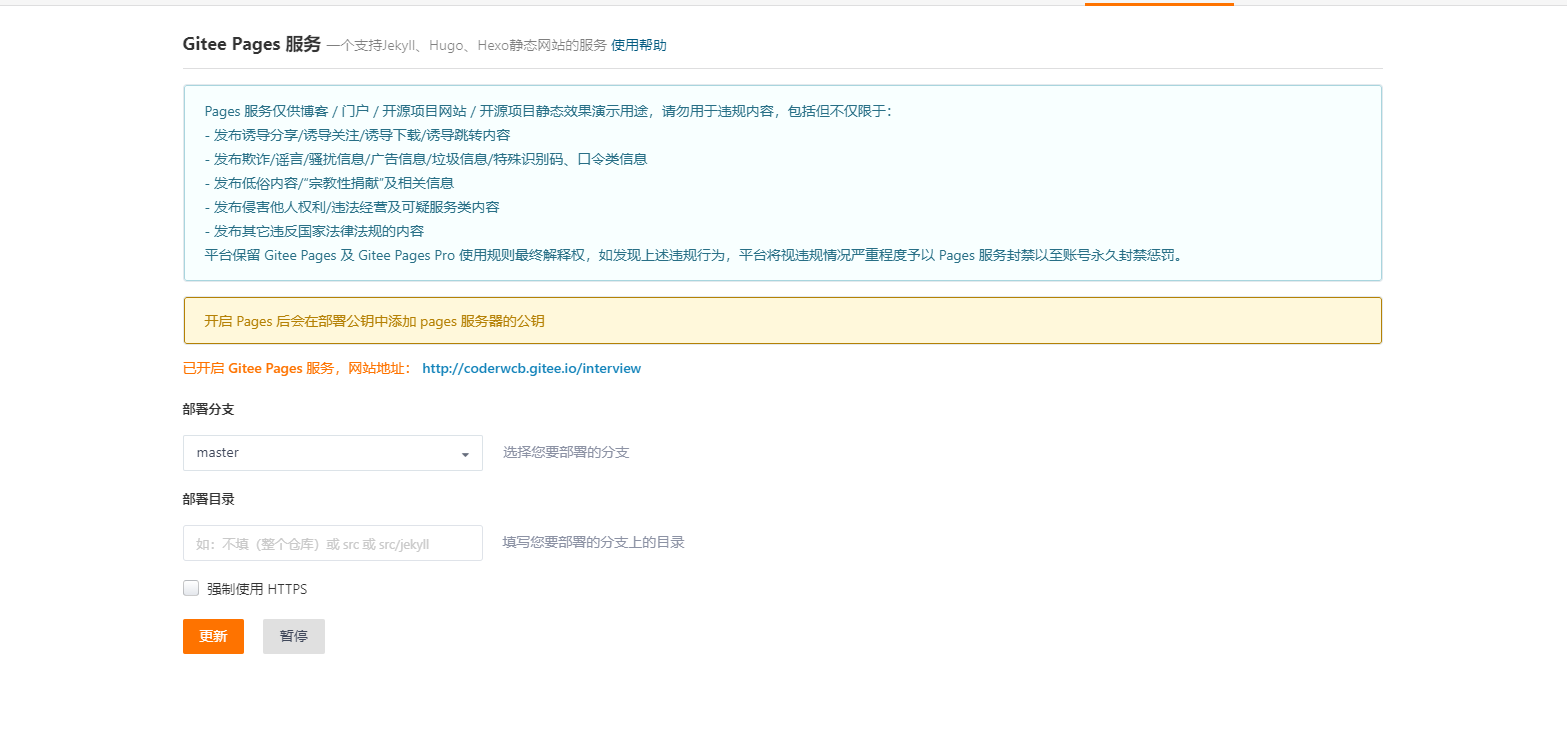The width and height of the screenshot is (1567, 737).
Task: Click the 发布低俗内容 rule line
Action: (329, 183)
